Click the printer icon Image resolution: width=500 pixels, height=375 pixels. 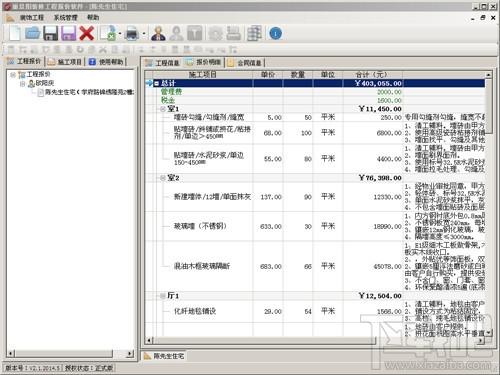coord(132,34)
